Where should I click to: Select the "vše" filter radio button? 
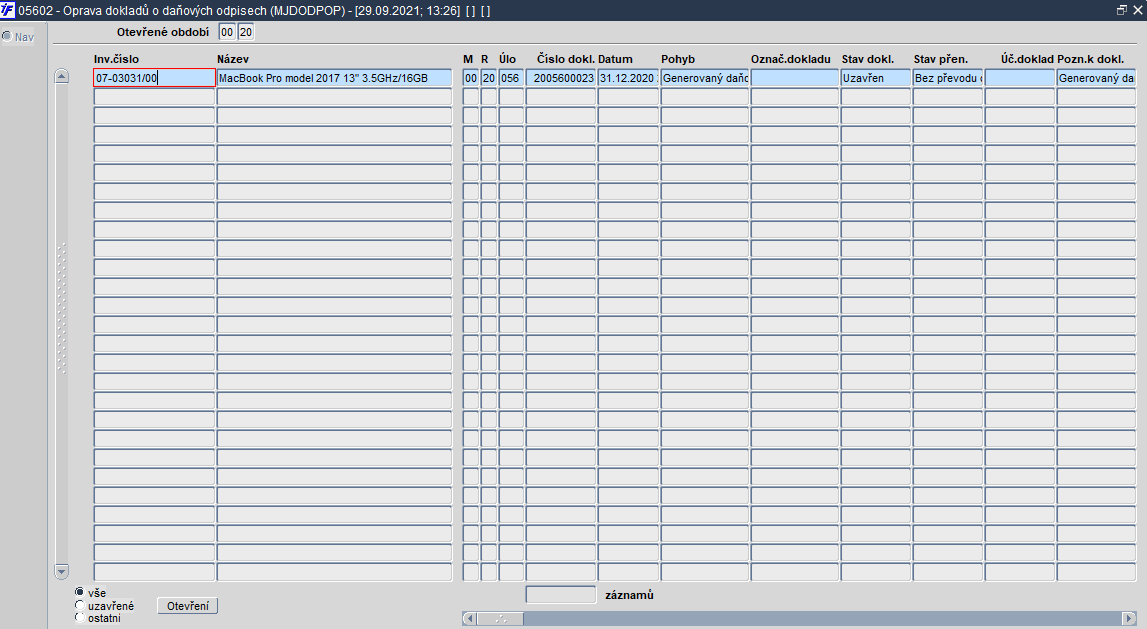(79, 592)
